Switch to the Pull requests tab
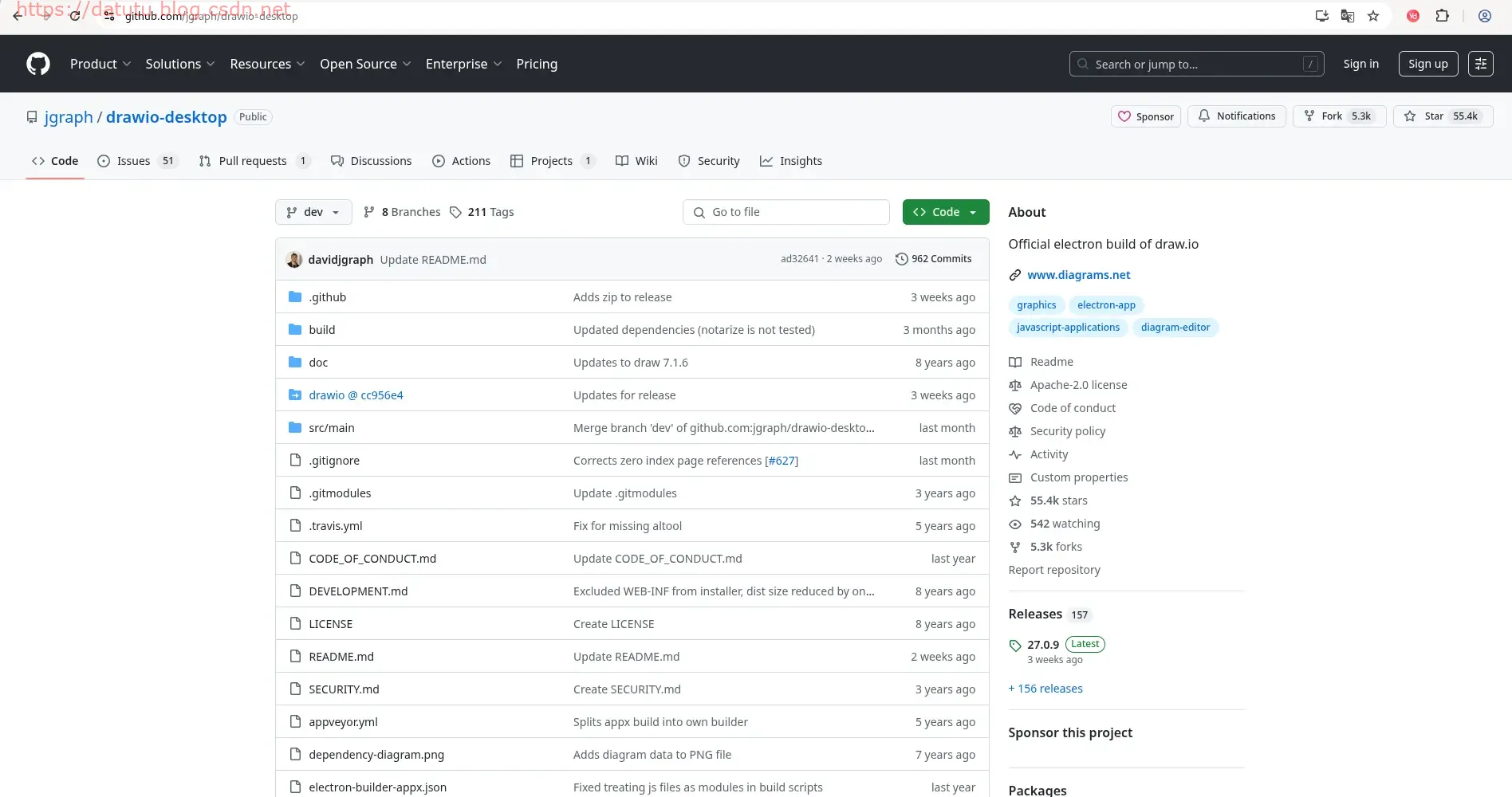The width and height of the screenshot is (1512, 797). tap(254, 161)
